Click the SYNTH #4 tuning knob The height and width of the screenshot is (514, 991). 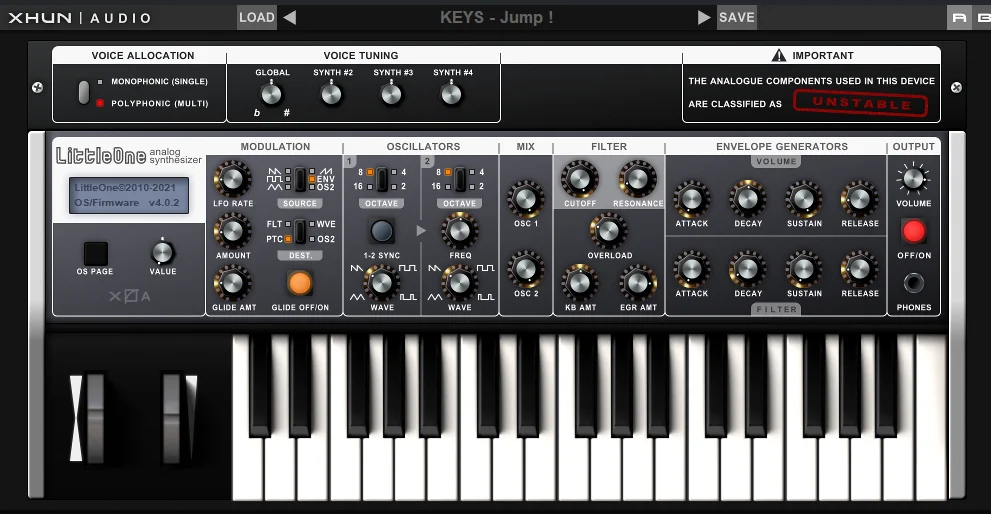[451, 94]
